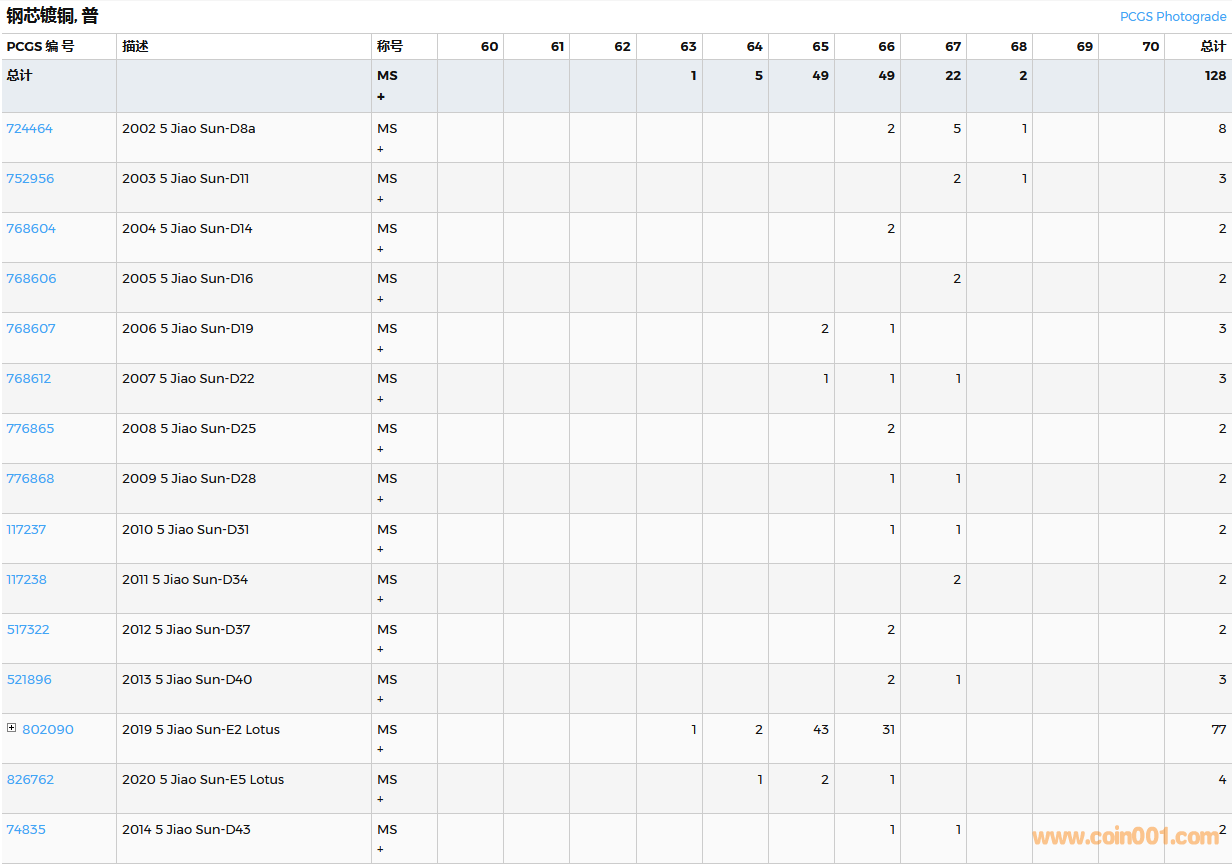Open PCGS number 826762
Screen dimensions: 1232x864
coord(31,780)
